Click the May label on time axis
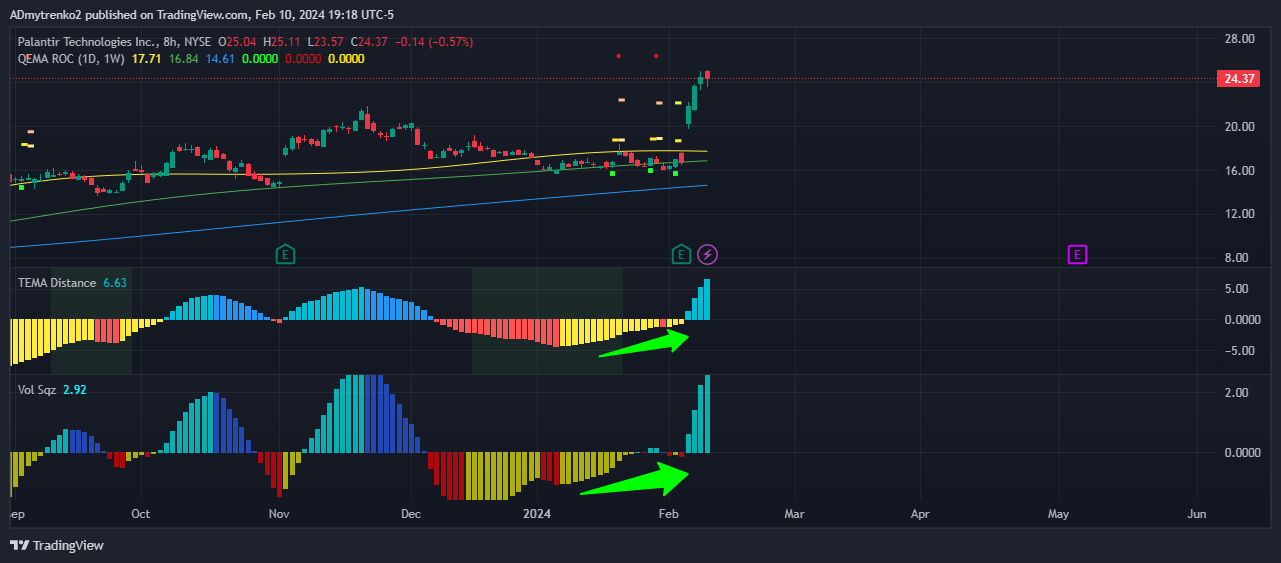The width and height of the screenshot is (1281, 563). (1058, 514)
